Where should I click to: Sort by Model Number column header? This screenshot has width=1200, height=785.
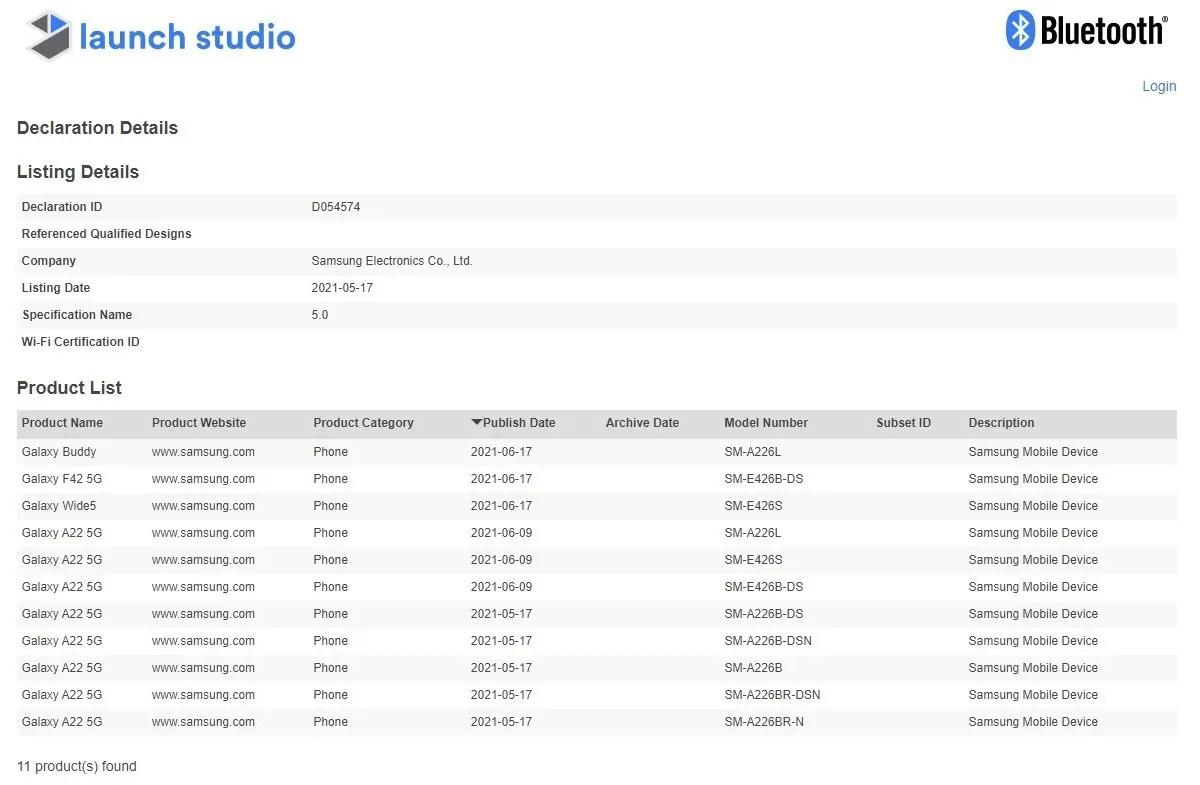pos(765,423)
